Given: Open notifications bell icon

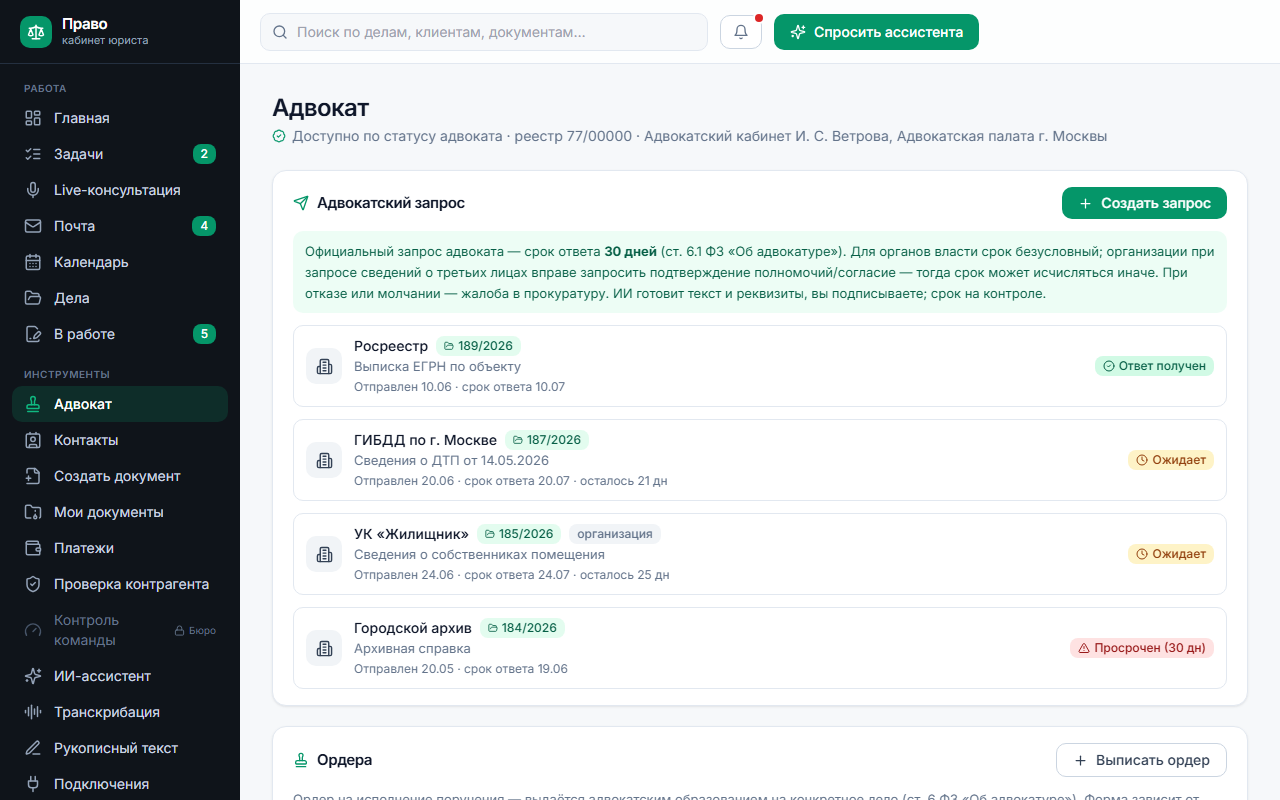Looking at the screenshot, I should point(741,32).
